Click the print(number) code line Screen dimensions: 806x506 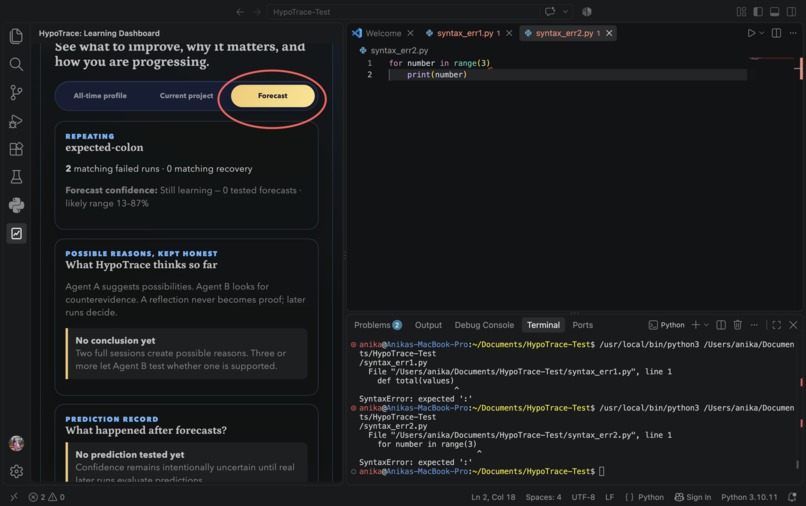pyautogui.click(x=437, y=75)
